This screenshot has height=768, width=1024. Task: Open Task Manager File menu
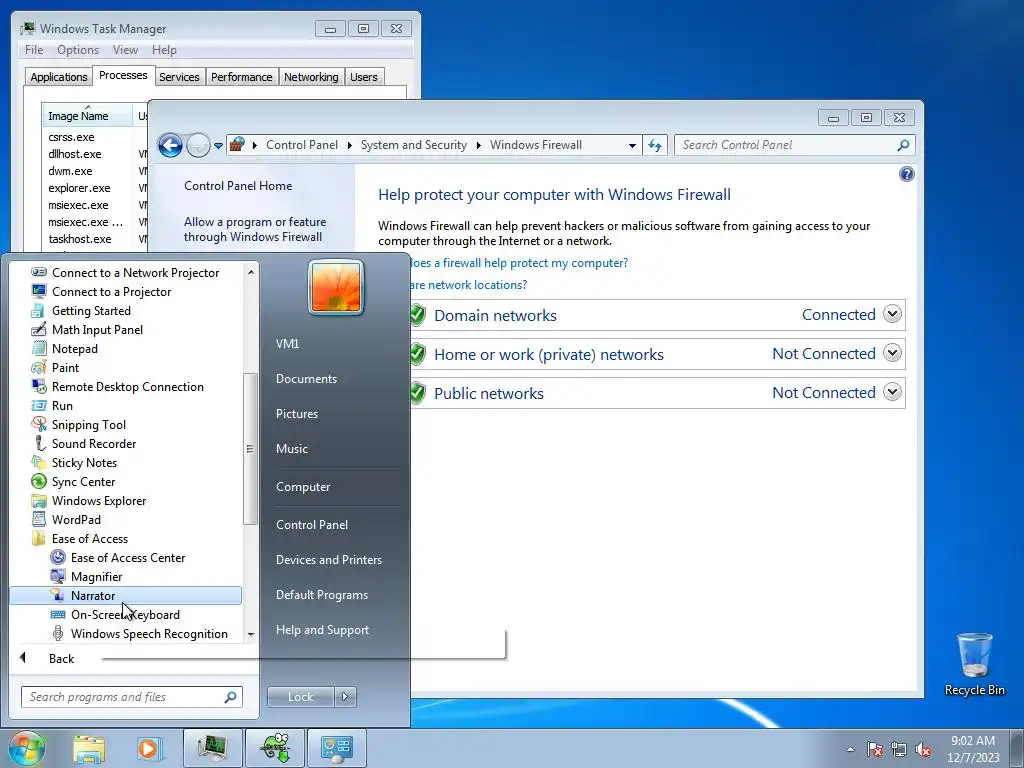coord(34,50)
